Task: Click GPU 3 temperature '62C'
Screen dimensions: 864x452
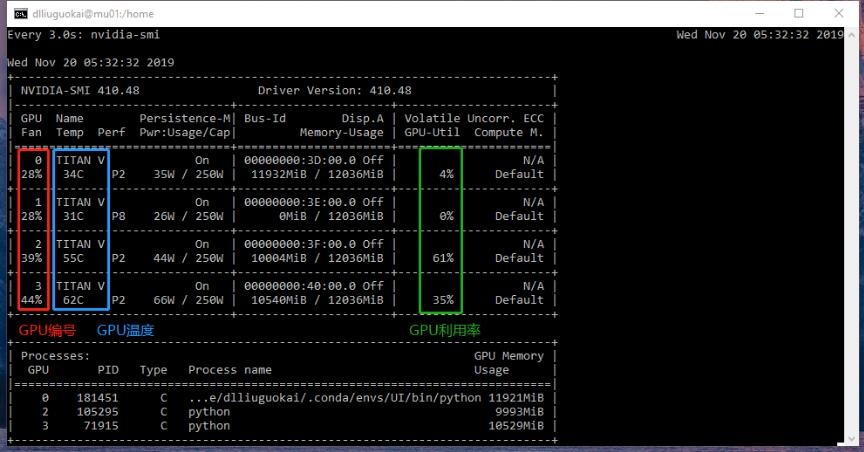Action: coord(73,300)
